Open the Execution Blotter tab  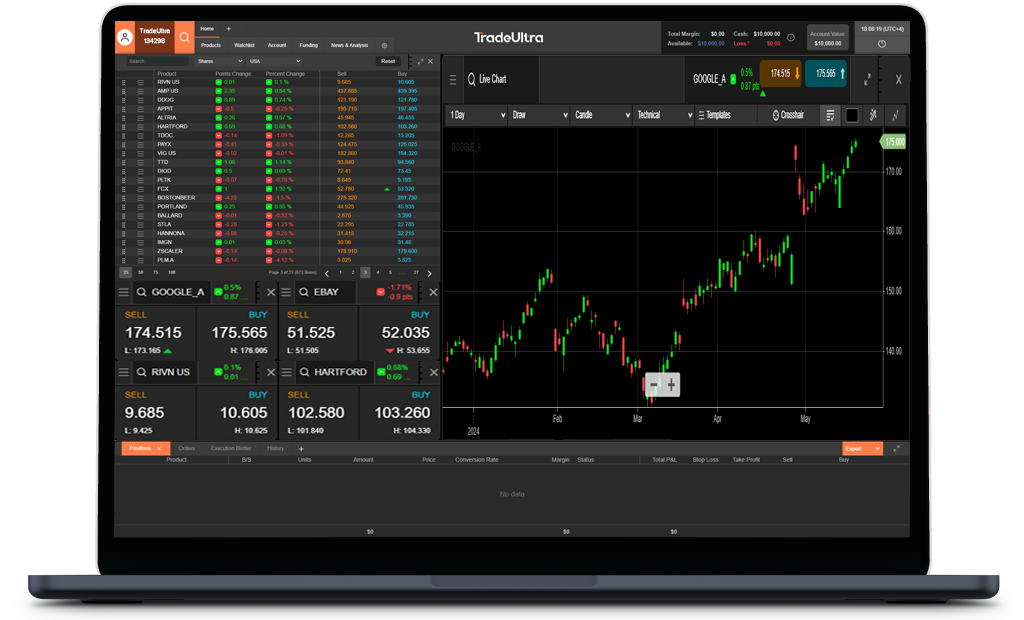pyautogui.click(x=231, y=449)
